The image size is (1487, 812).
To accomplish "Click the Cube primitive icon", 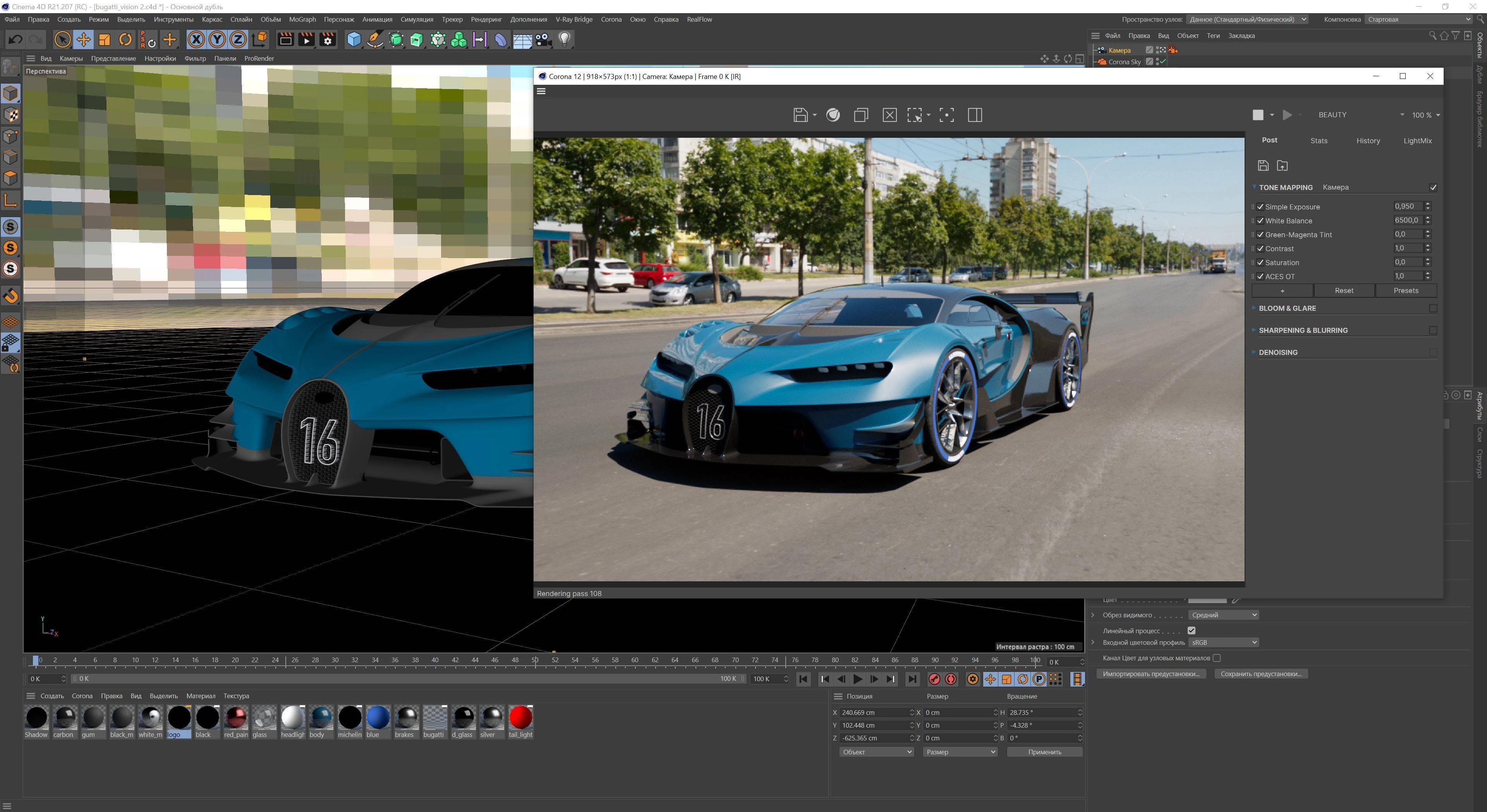I will tap(354, 39).
